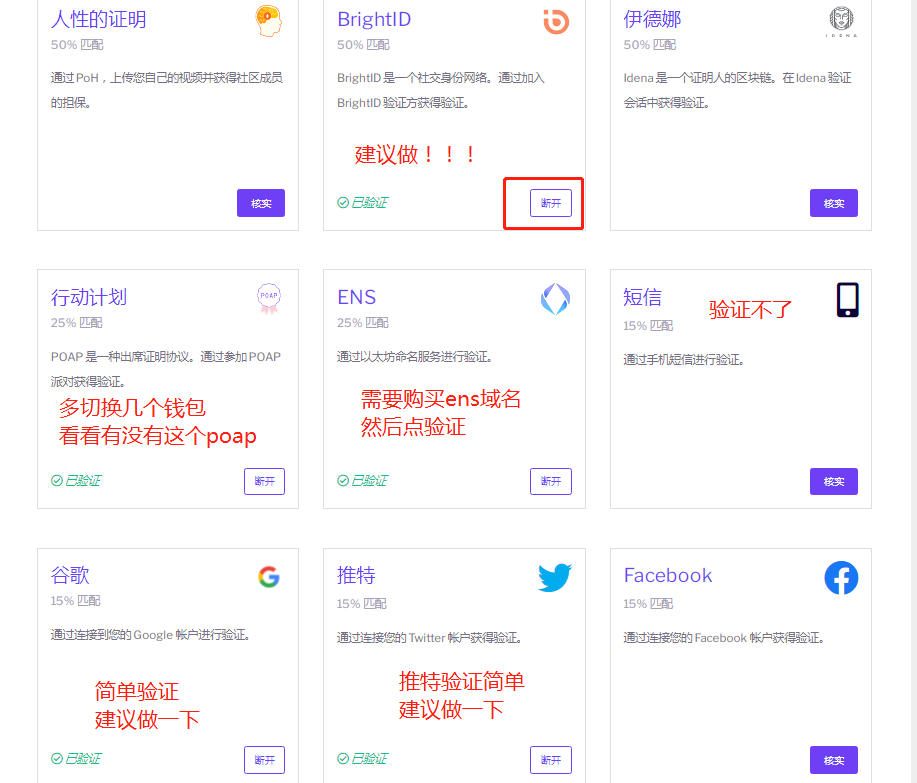
Task: Click the BrightID orange logo icon
Action: (556, 22)
